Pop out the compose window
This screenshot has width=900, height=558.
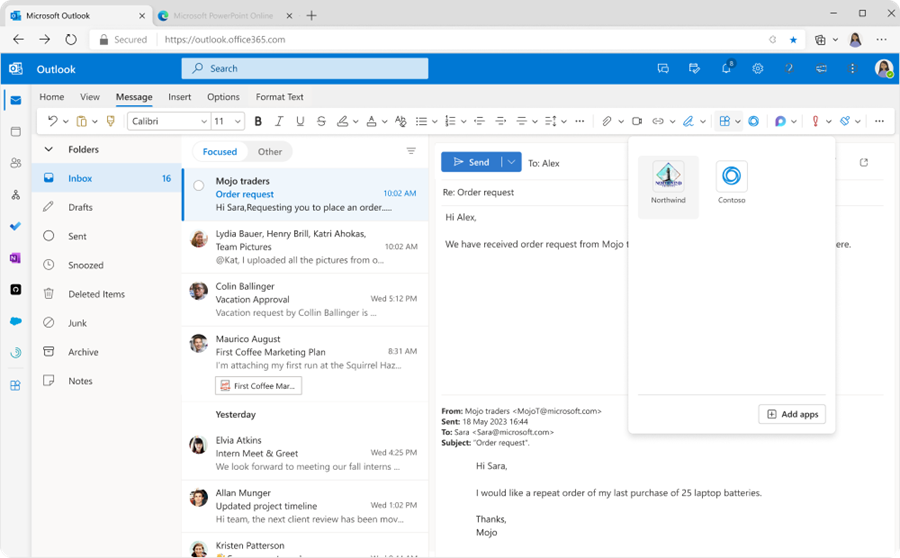[864, 162]
